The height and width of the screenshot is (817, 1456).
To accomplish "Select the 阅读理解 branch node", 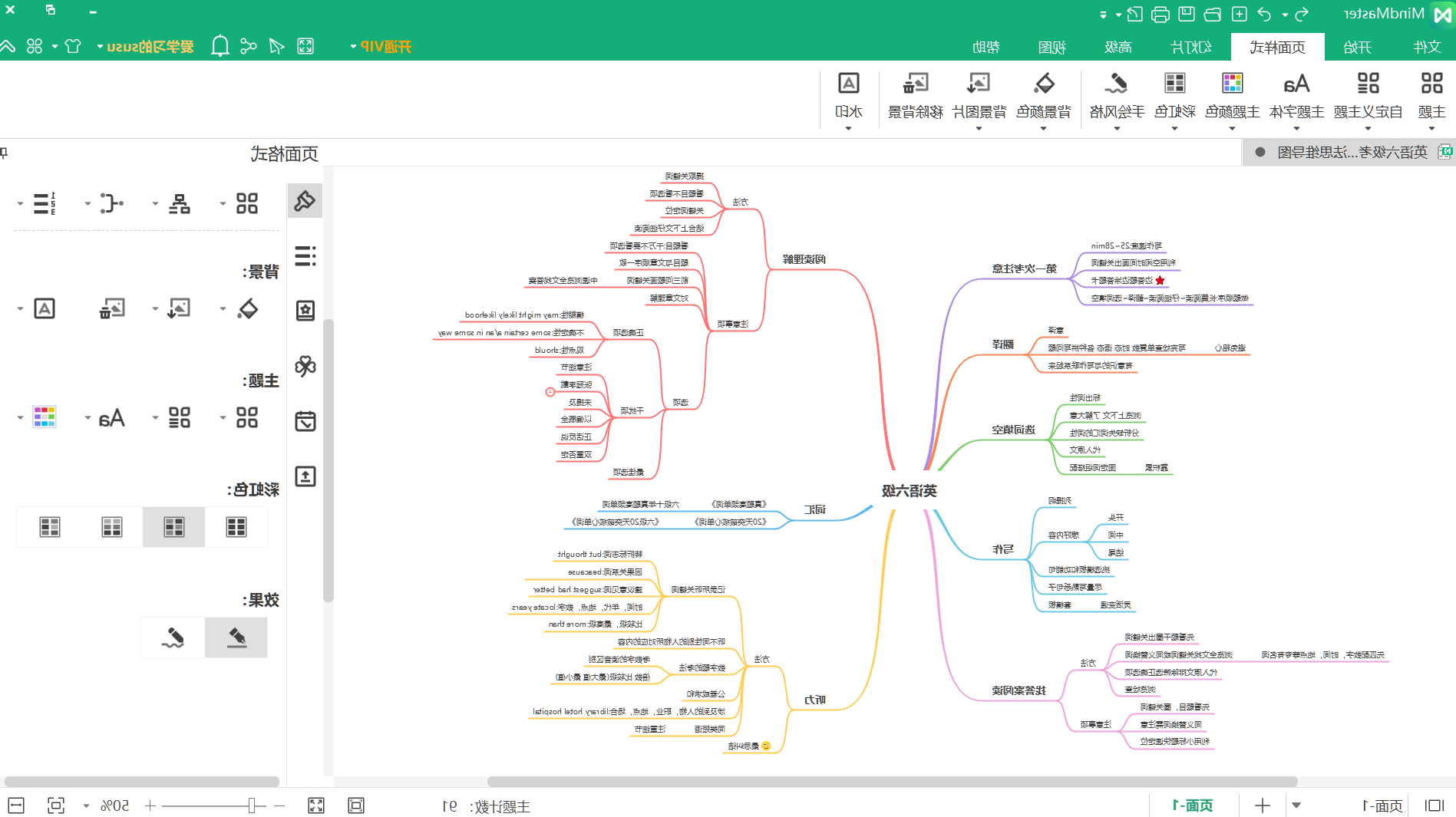I will [804, 259].
